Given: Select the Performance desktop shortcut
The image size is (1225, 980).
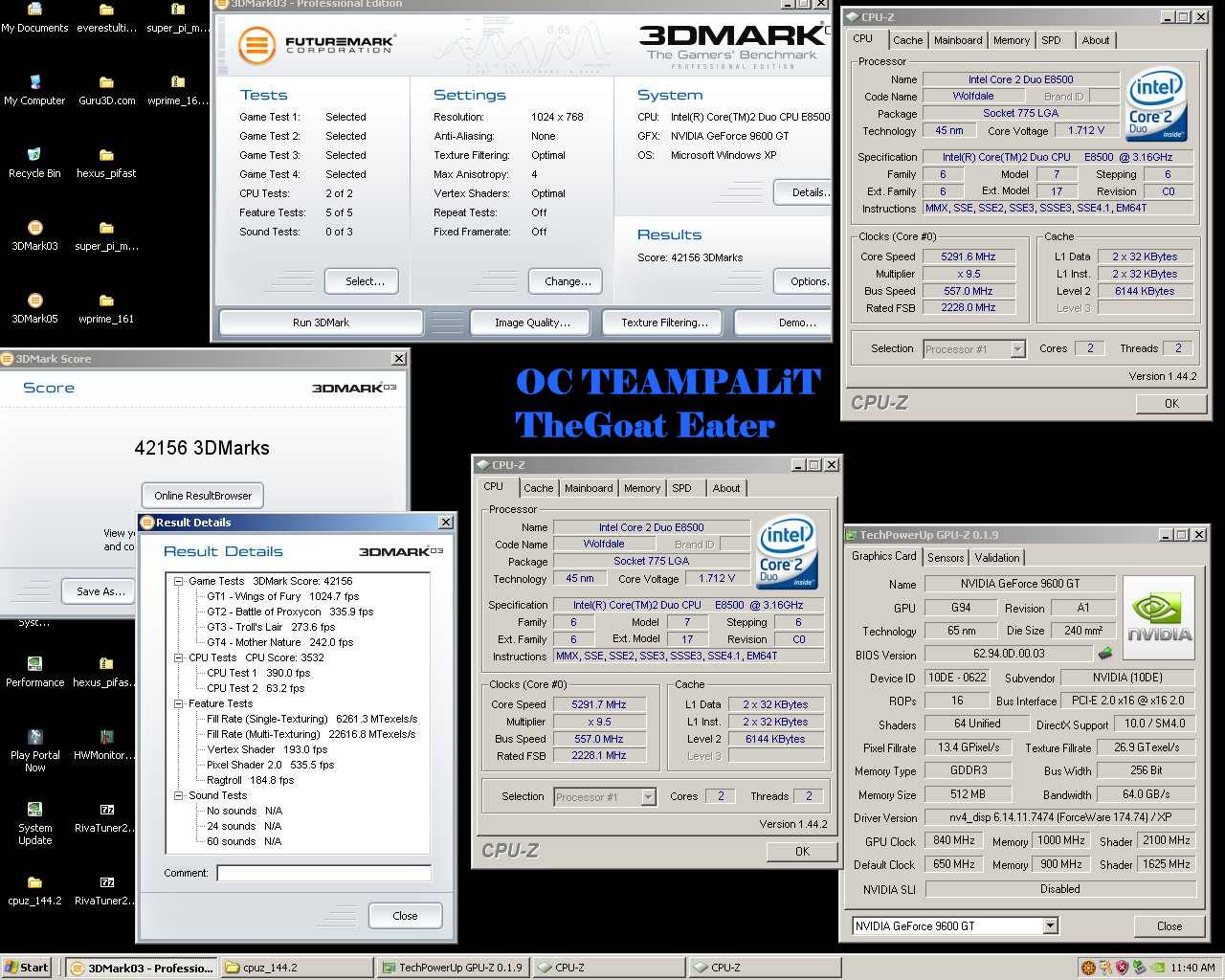Looking at the screenshot, I should tap(34, 672).
